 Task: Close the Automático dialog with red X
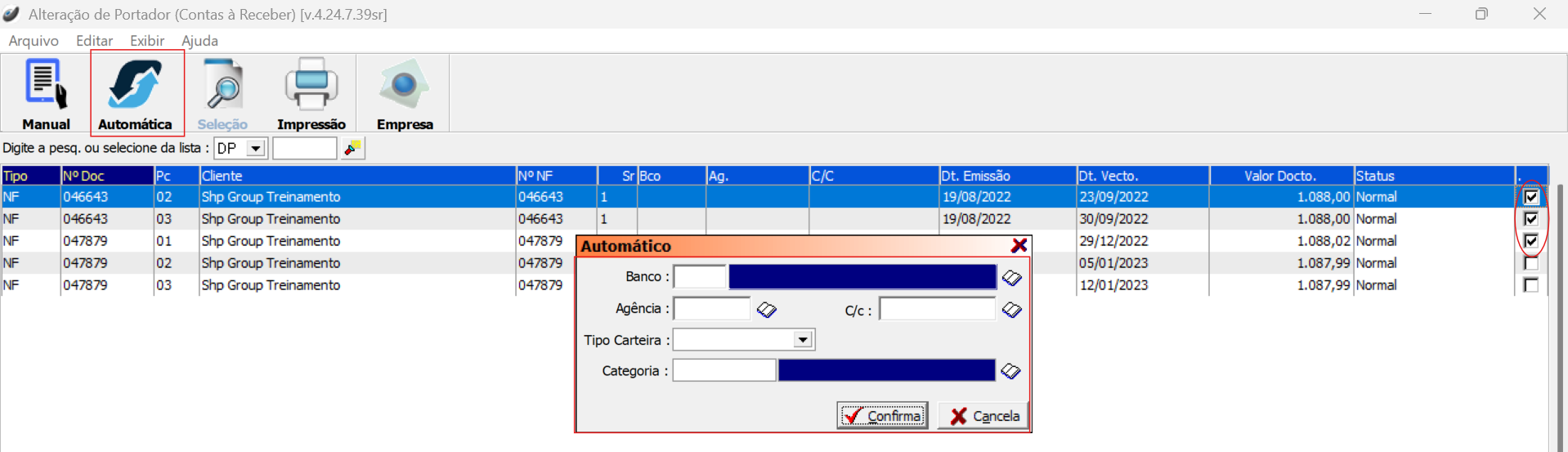[1019, 246]
